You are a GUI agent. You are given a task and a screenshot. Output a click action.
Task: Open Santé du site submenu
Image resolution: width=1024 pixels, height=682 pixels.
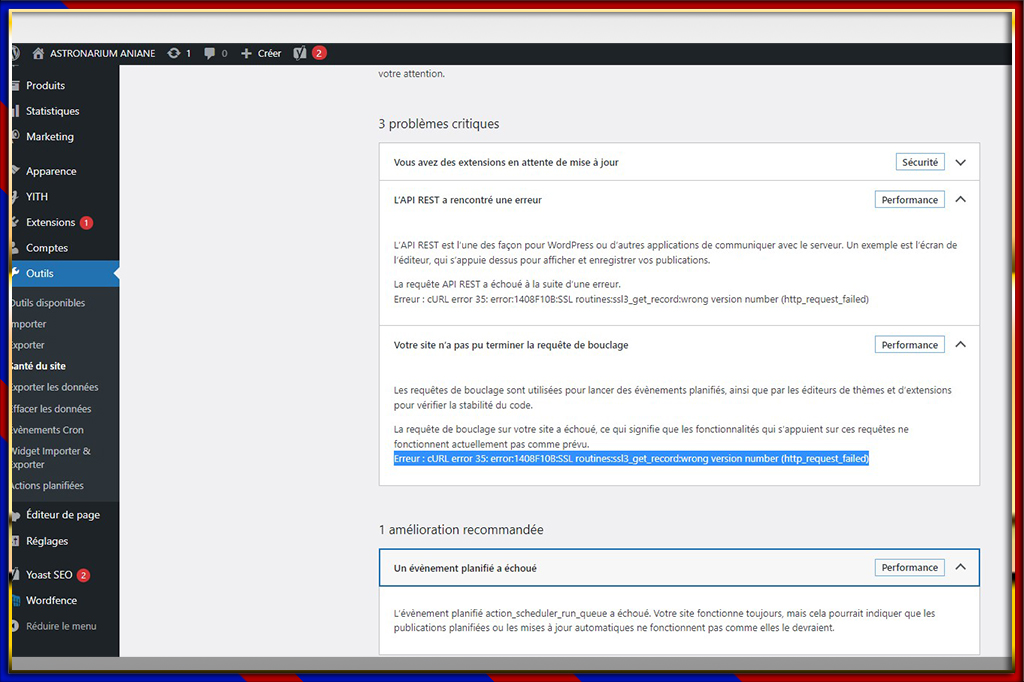click(39, 366)
